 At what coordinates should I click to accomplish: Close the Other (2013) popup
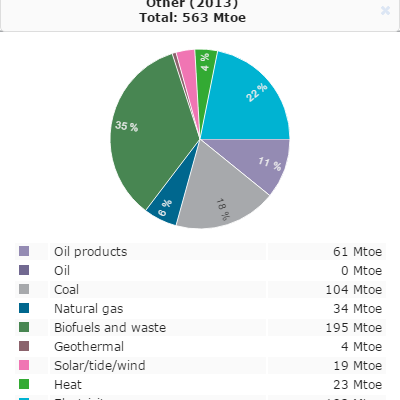[385, 11]
